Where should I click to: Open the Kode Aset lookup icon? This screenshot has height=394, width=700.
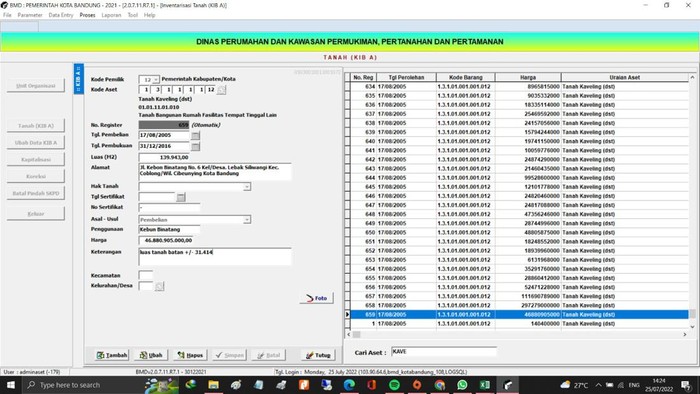pos(221,90)
